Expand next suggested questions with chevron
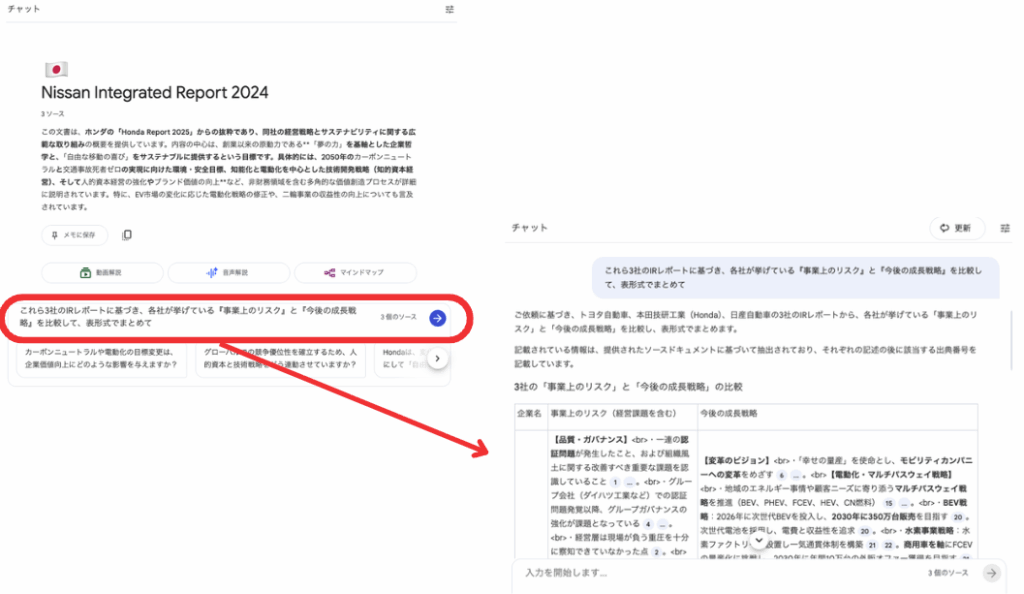 pyautogui.click(x=437, y=358)
